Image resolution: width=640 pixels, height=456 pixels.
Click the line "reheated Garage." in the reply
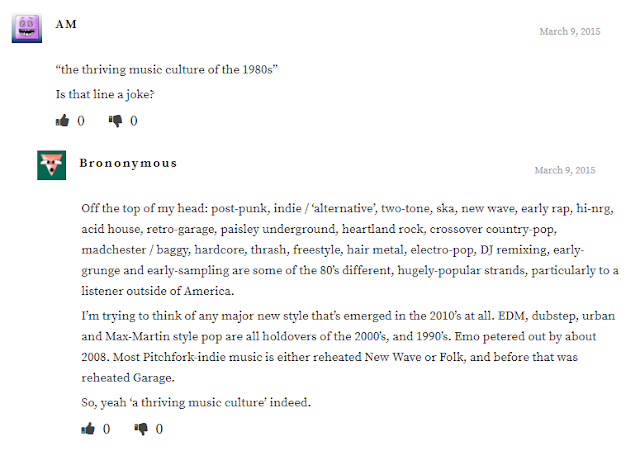[128, 378]
